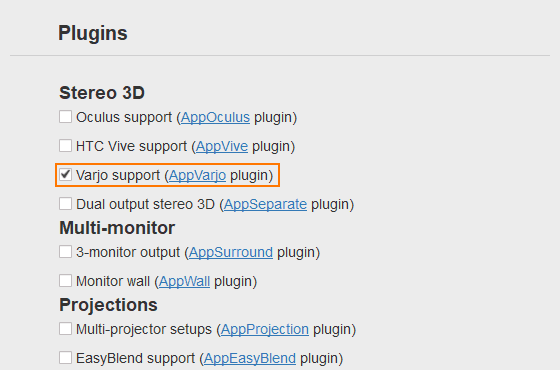Select the Plugins section heading
560x370 pixels.
93,33
